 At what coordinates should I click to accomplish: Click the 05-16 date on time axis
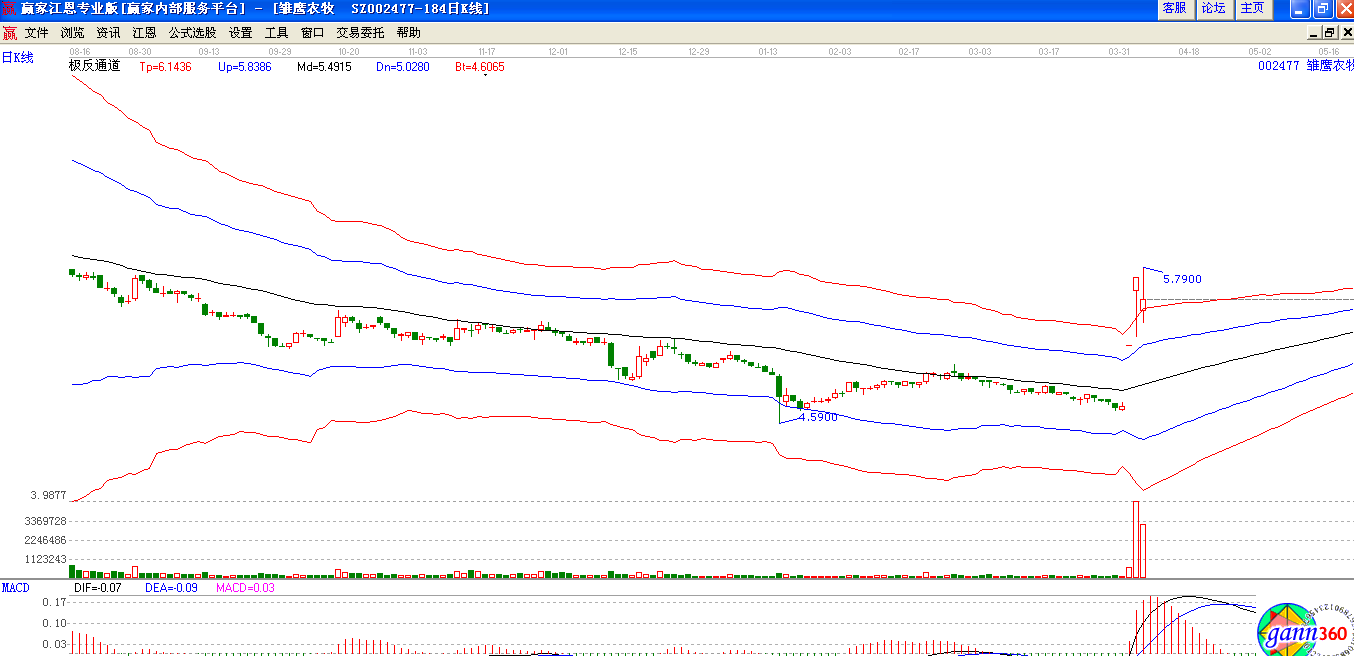tap(1329, 51)
